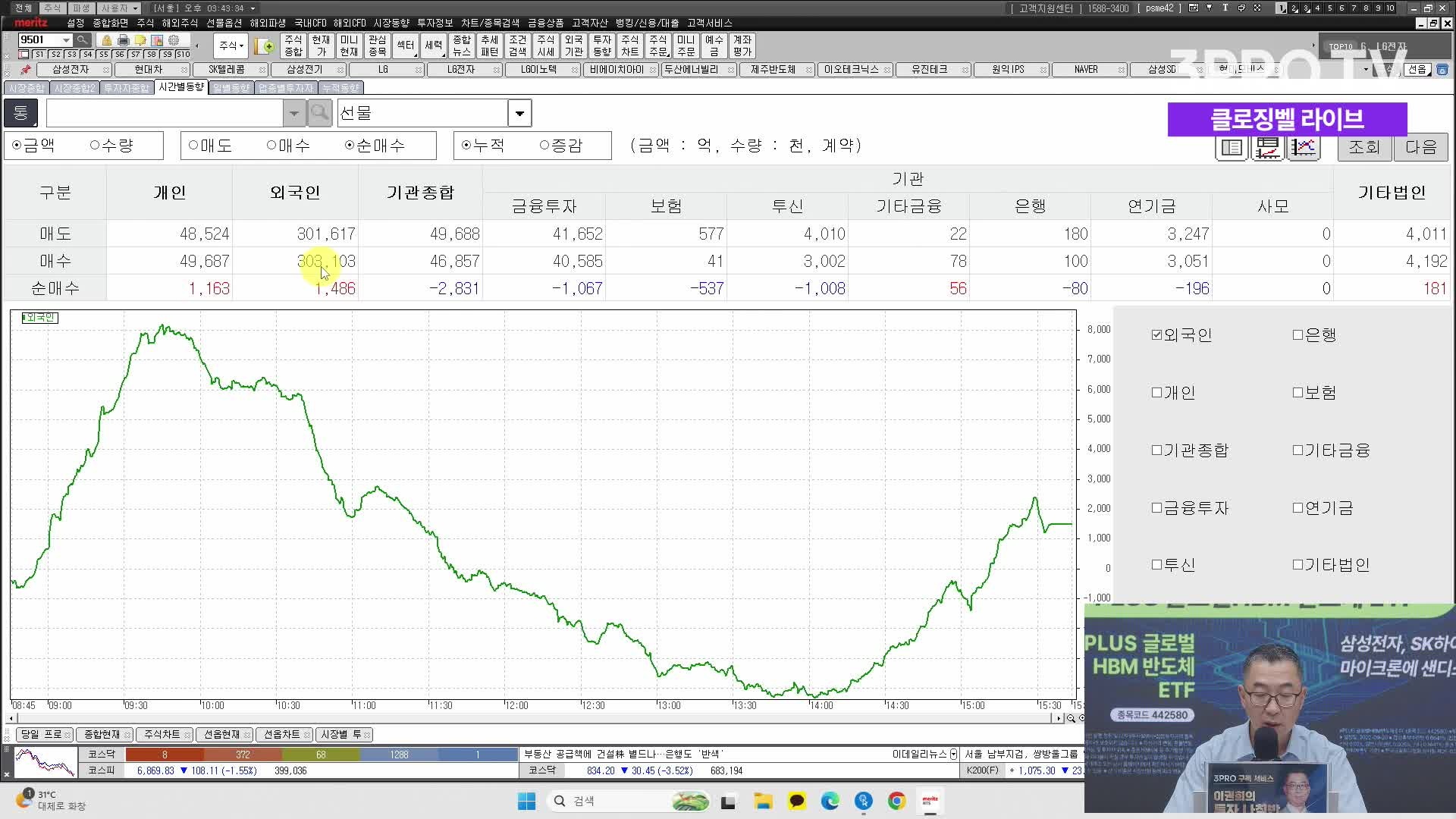Open the 시장동향 menu
The width and height of the screenshot is (1456, 819).
[x=391, y=24]
